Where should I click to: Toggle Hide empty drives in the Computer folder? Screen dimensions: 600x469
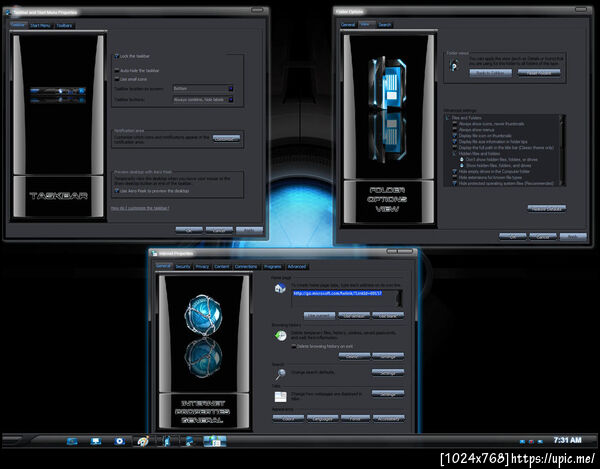455,172
